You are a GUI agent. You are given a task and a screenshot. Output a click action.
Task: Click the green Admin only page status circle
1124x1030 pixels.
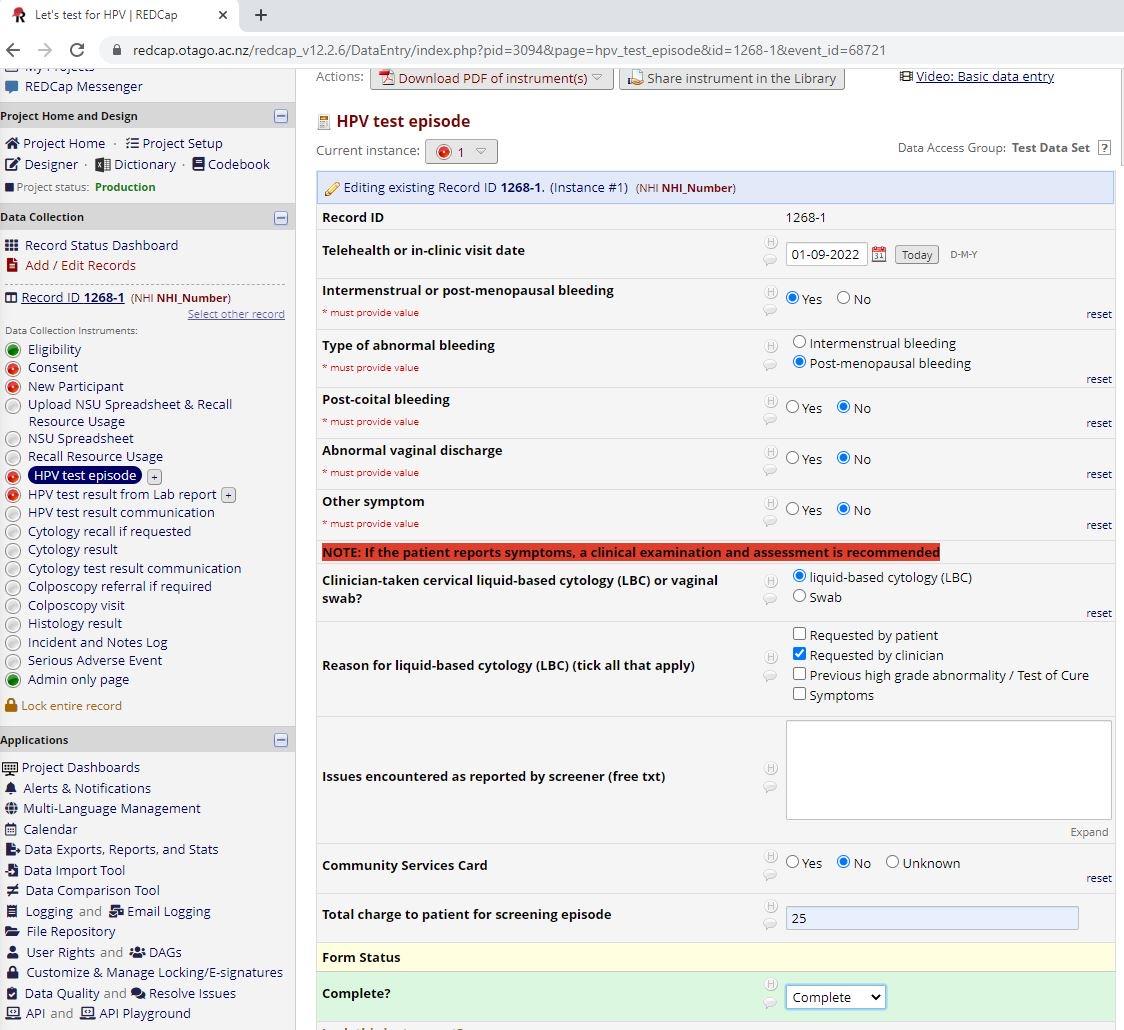click(x=13, y=680)
